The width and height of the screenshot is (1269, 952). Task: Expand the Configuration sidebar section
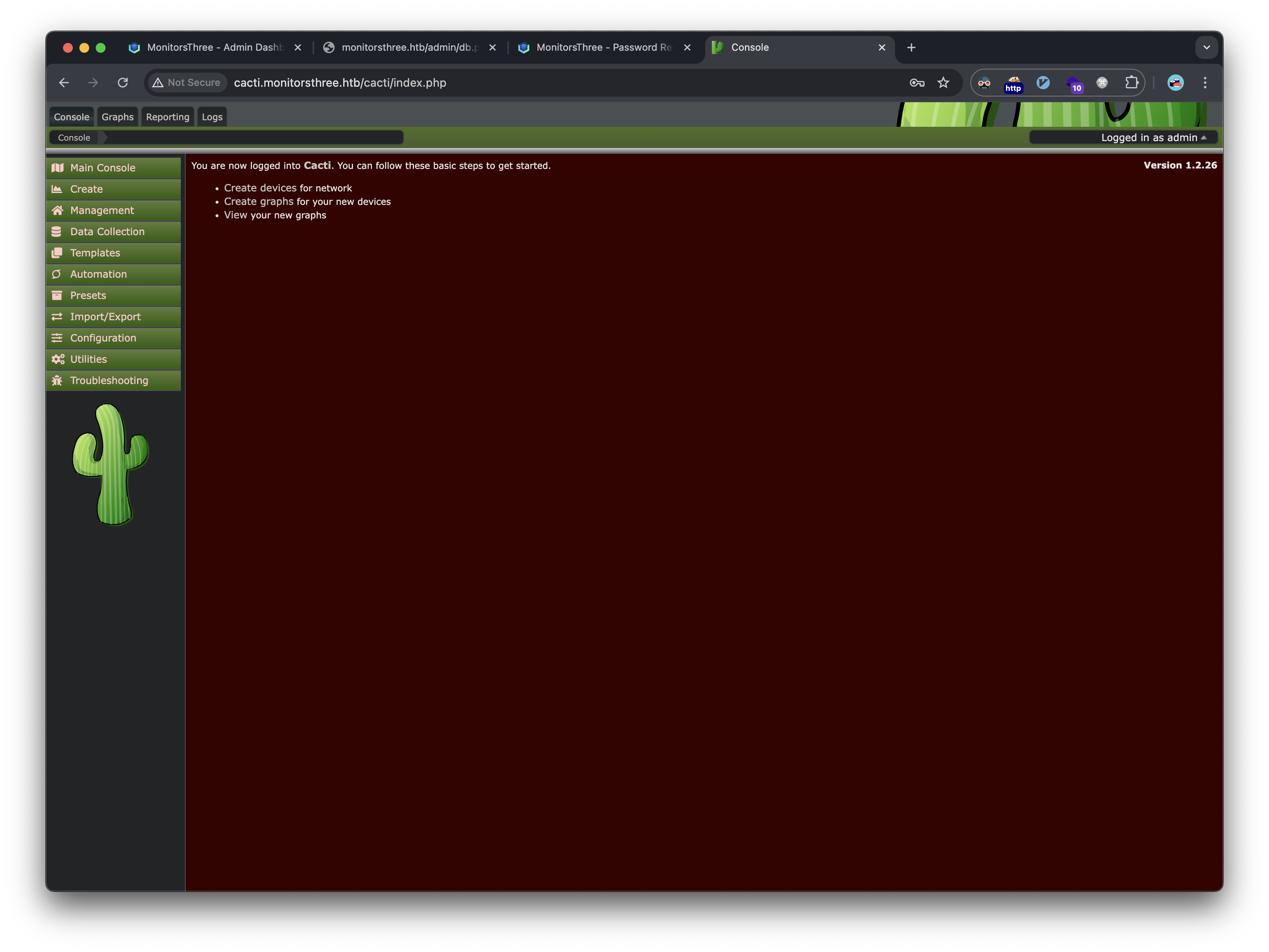click(x=103, y=338)
